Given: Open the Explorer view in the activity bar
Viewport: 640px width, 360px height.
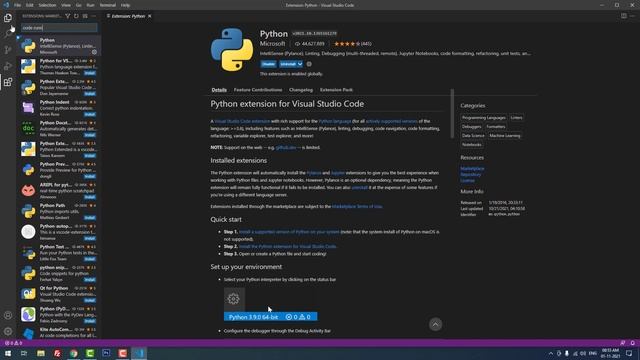Looking at the screenshot, I should [x=8, y=18].
